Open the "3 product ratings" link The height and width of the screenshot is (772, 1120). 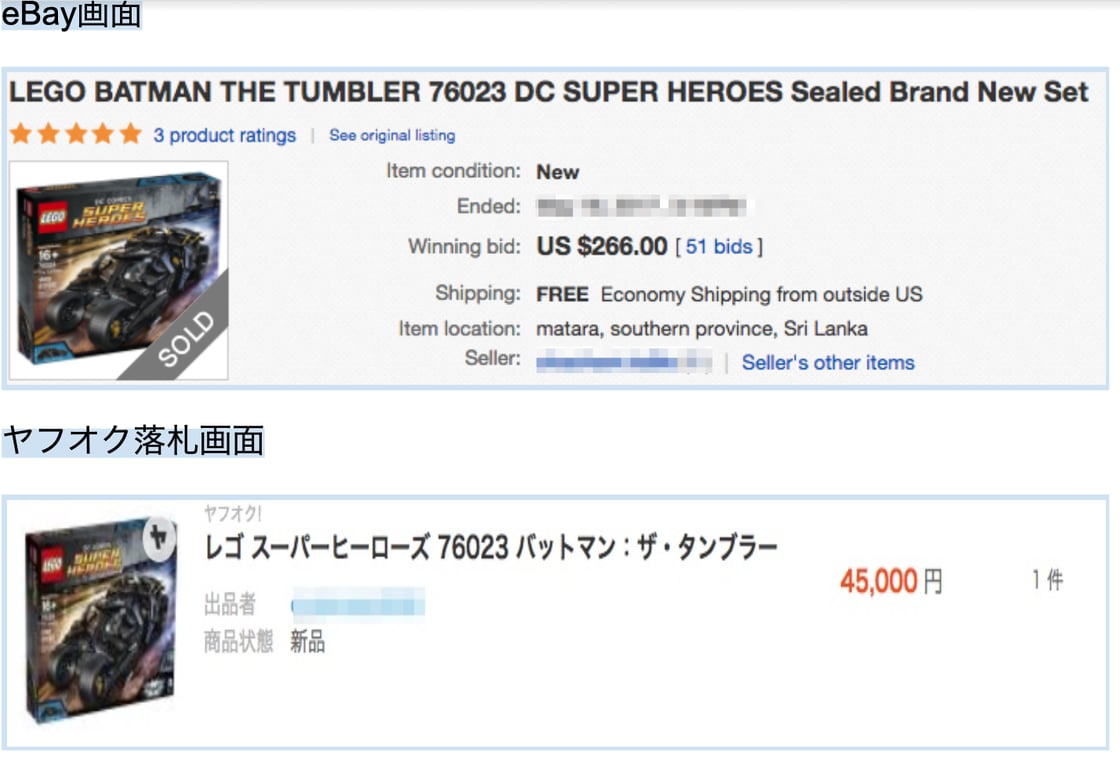click(224, 136)
